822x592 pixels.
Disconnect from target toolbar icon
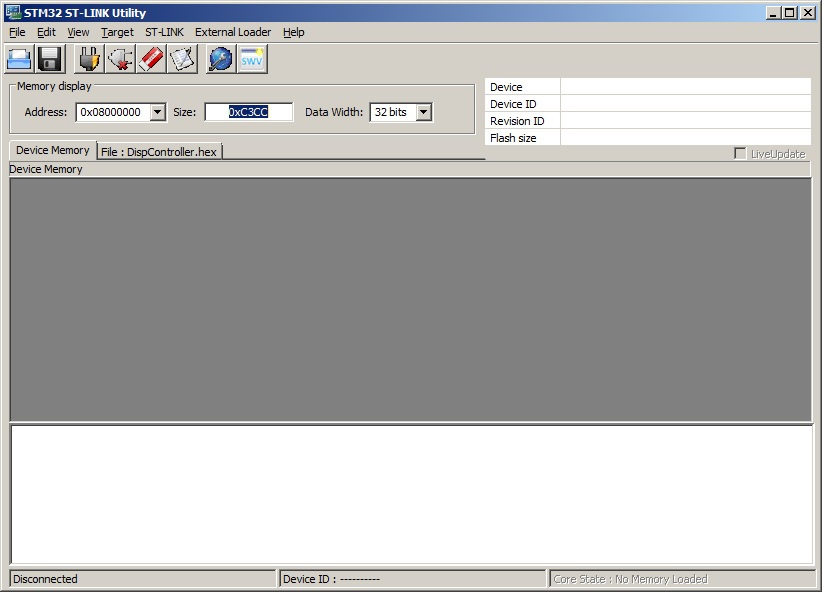(x=121, y=59)
